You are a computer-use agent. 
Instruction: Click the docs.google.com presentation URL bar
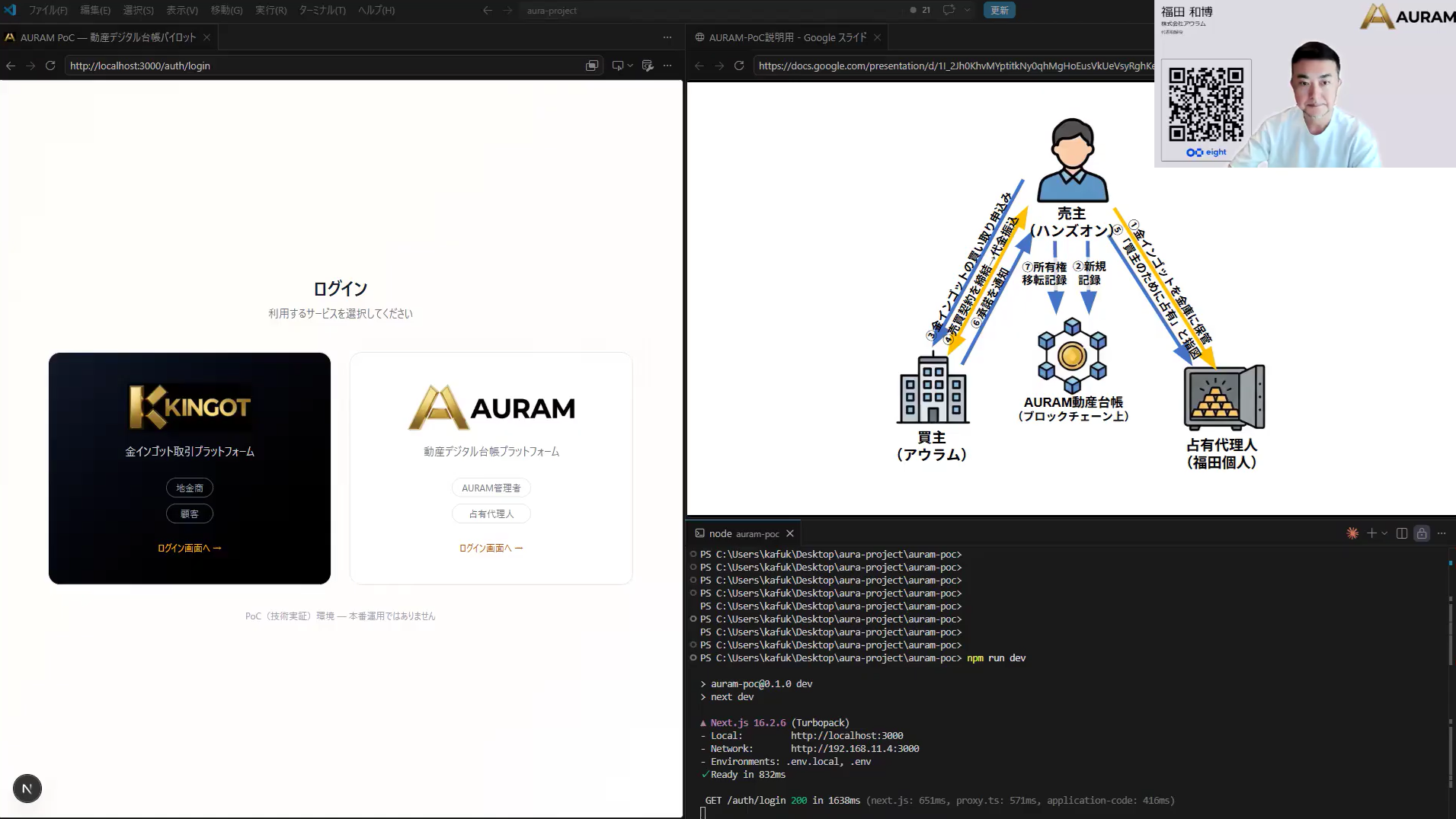[x=954, y=66]
